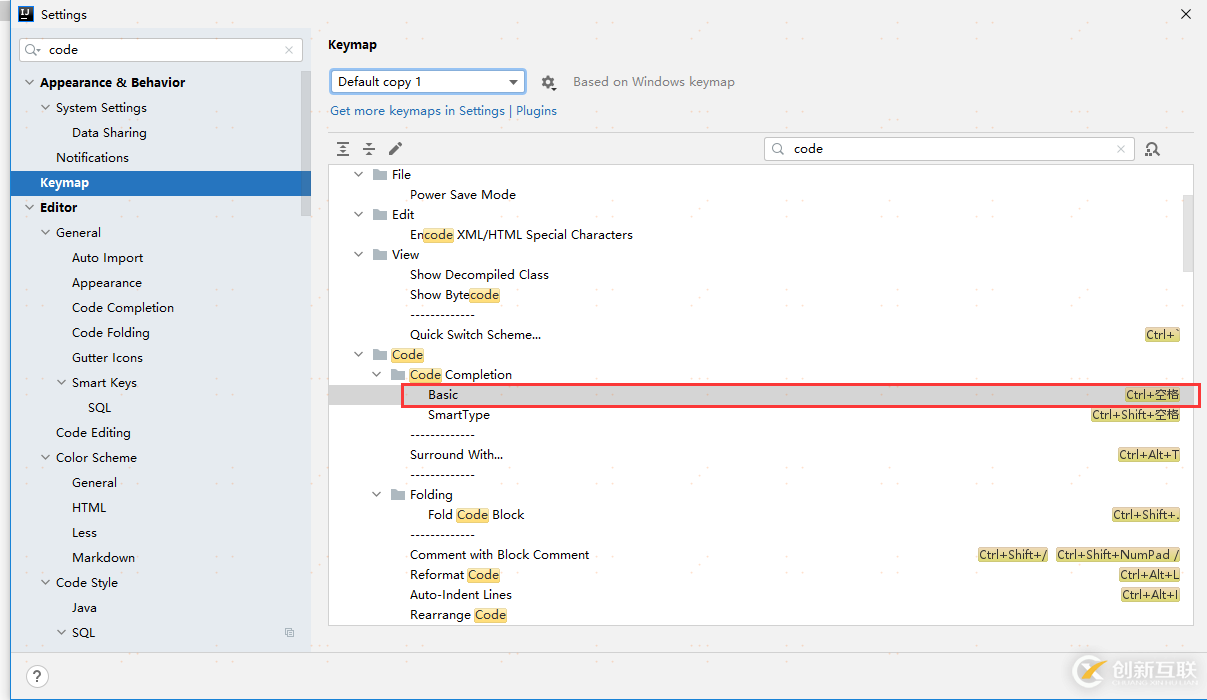
Task: Select the Basic code completion action
Action: (x=443, y=395)
